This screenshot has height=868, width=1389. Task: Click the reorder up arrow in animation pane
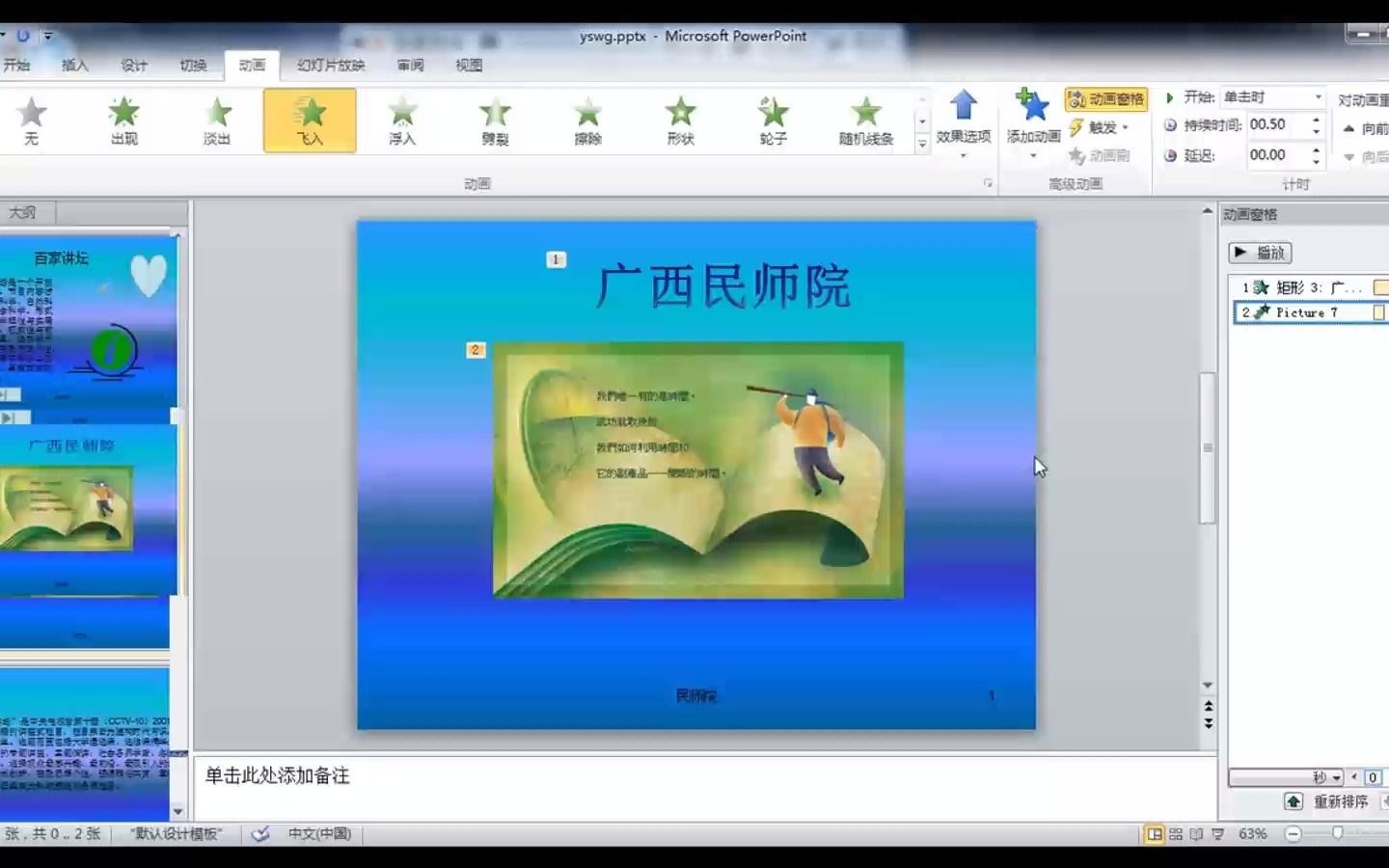(x=1294, y=801)
